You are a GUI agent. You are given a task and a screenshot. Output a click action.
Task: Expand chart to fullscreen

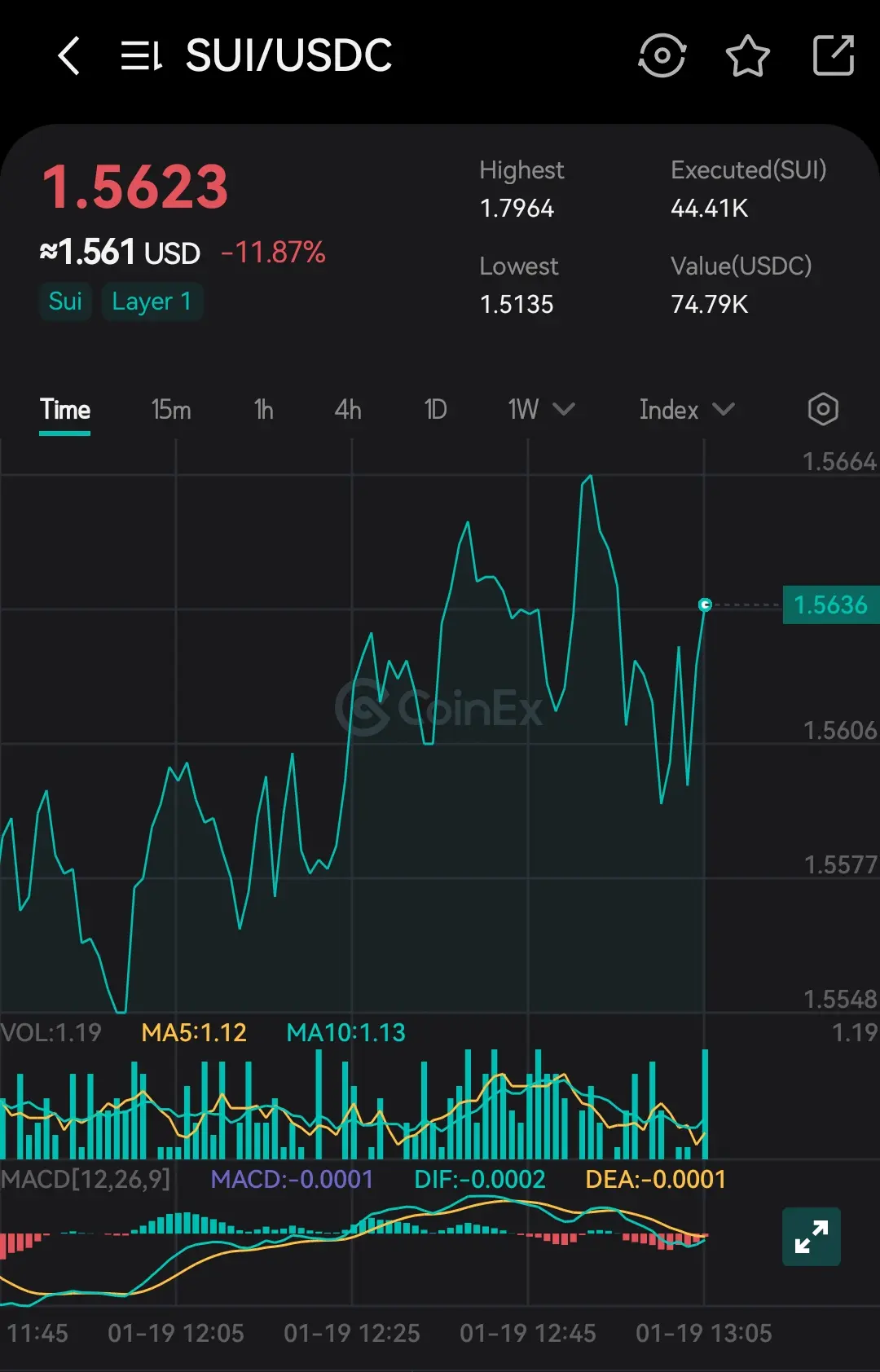tap(812, 1237)
